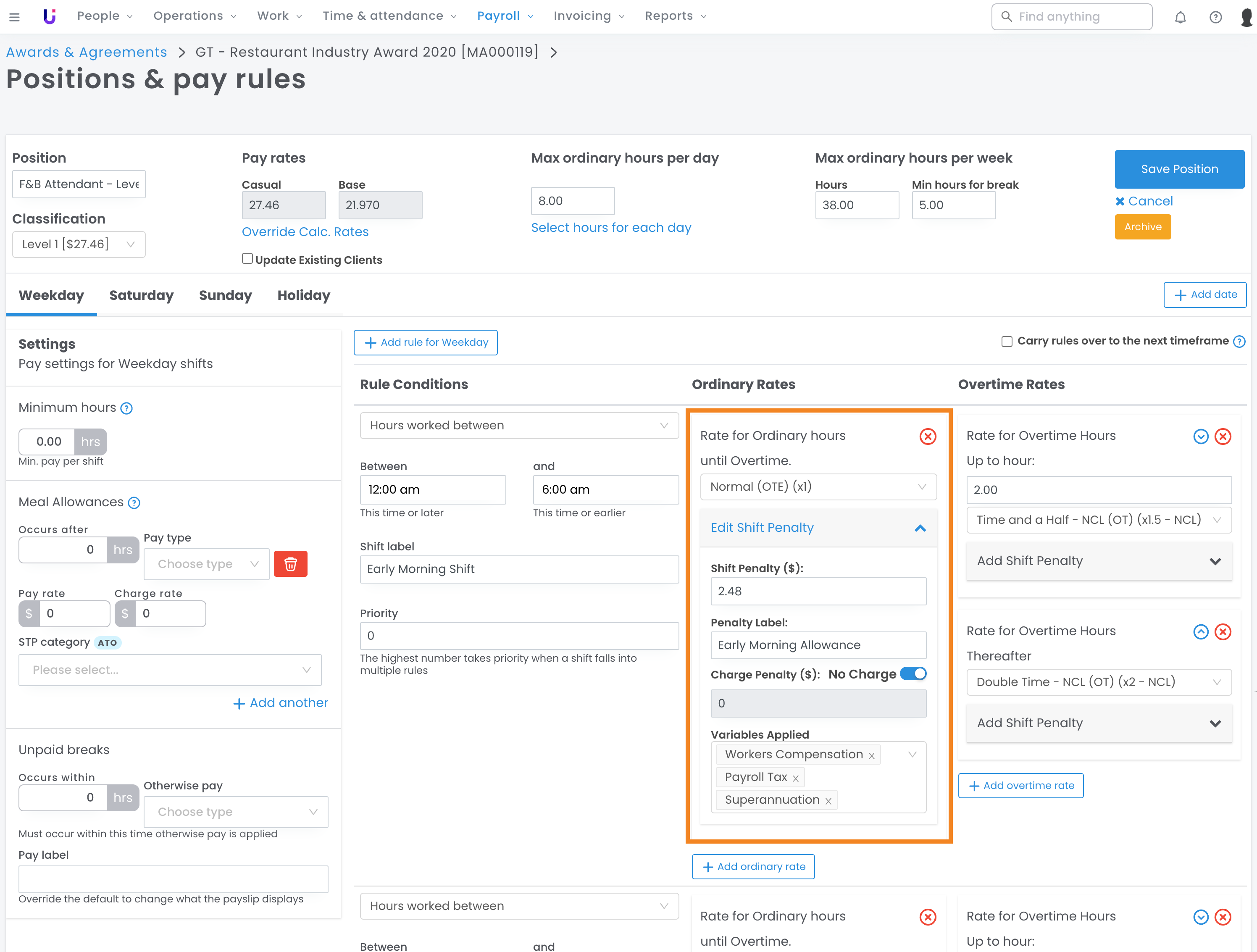Open the Classification Level 1 dropdown
This screenshot has width=1257, height=952.
pyautogui.click(x=79, y=245)
